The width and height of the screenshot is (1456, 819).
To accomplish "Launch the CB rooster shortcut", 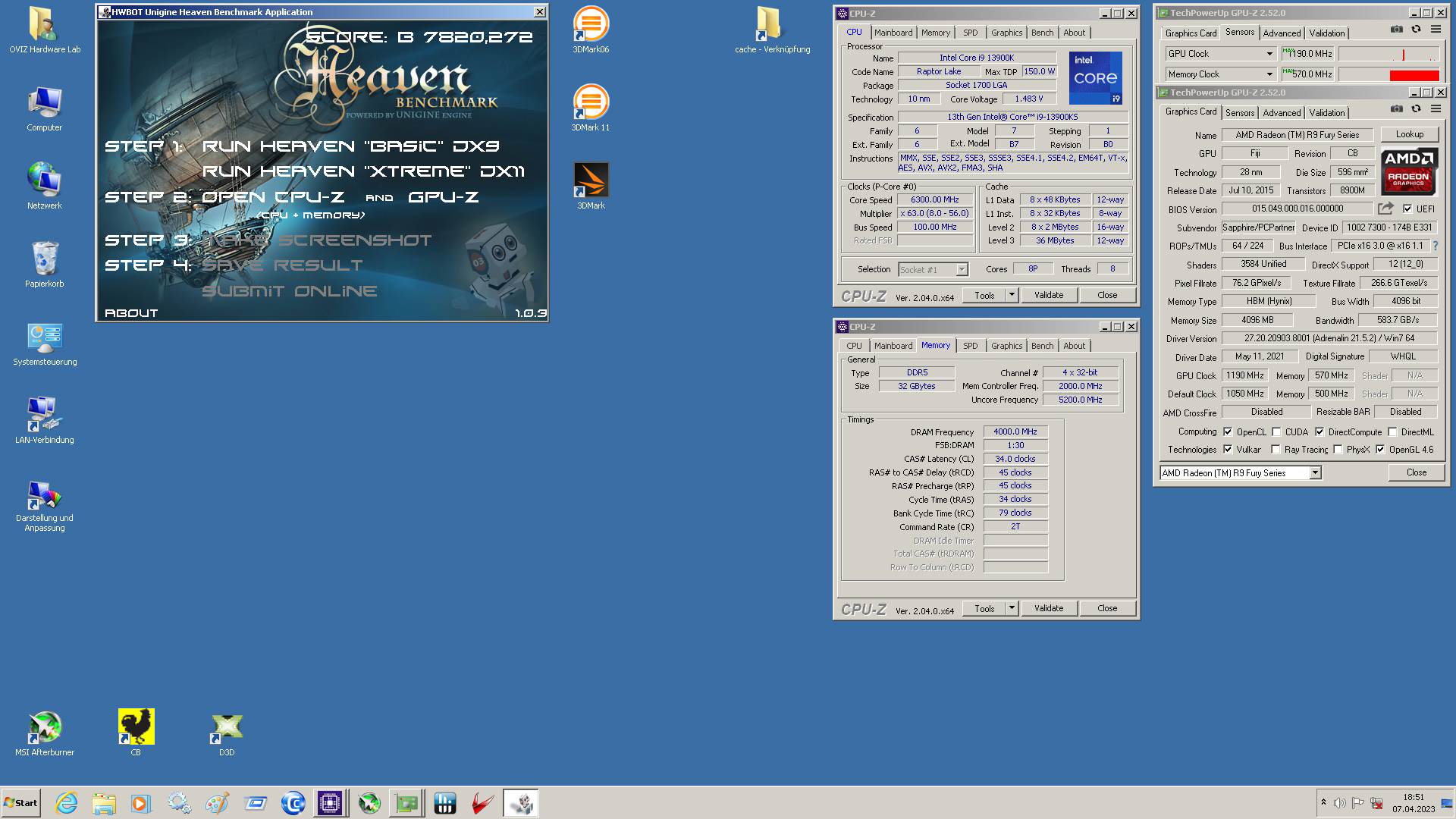I will point(136,733).
